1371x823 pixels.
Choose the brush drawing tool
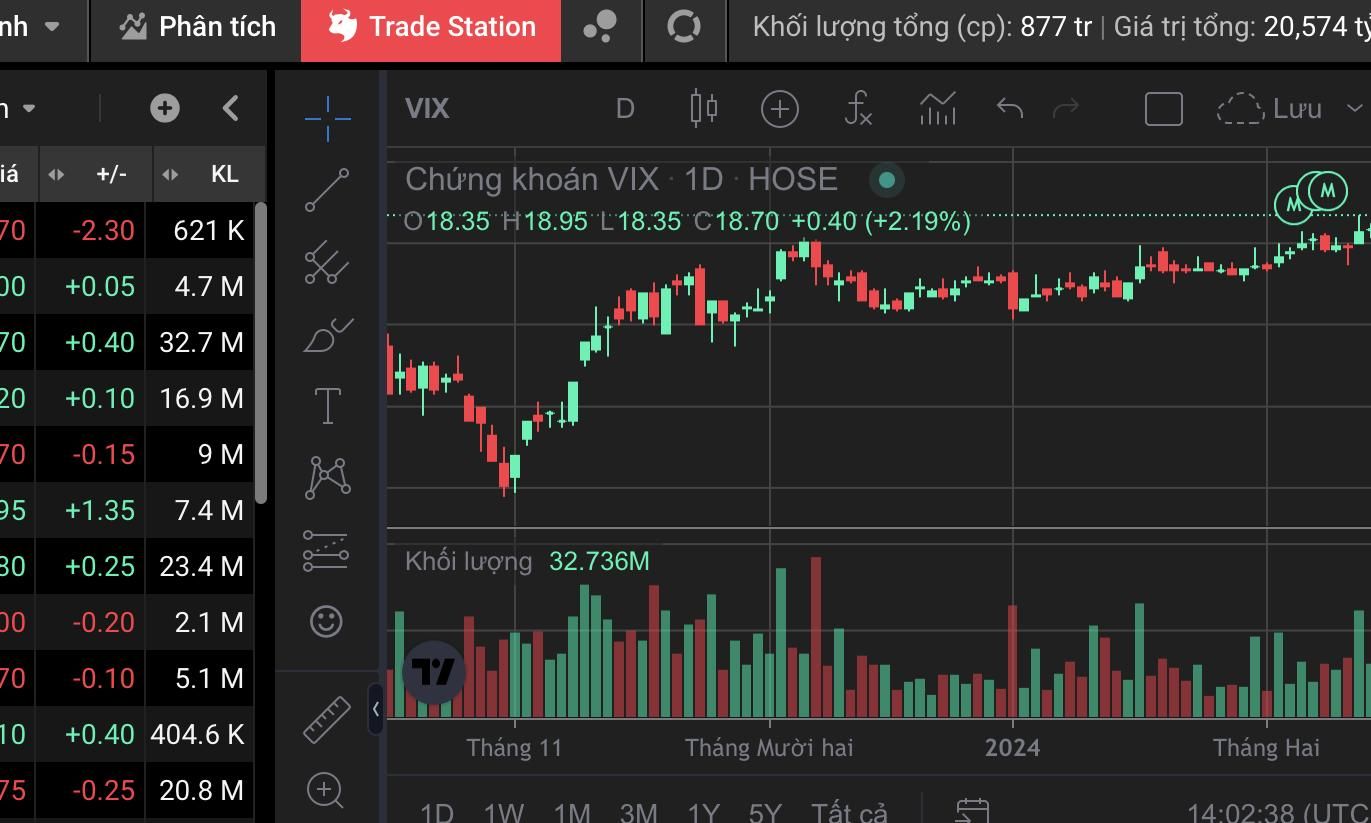(x=327, y=335)
